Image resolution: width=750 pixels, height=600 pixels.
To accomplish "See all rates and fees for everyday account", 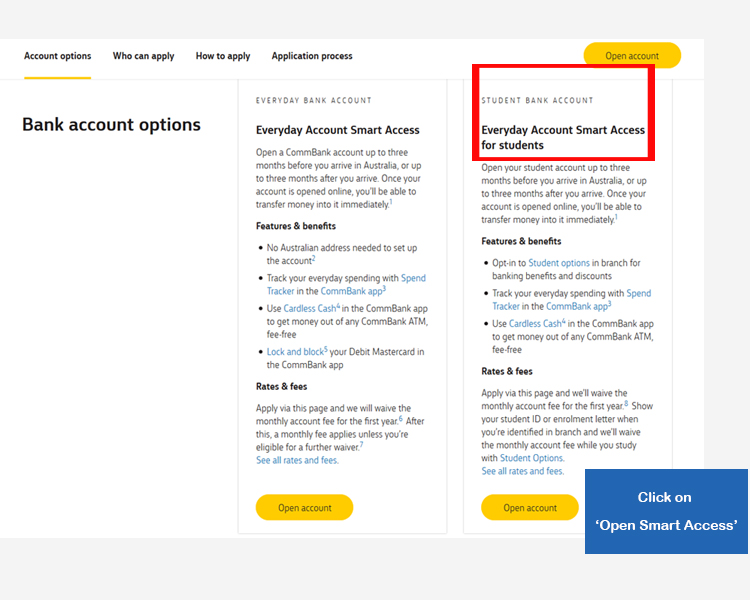I will pyautogui.click(x=297, y=460).
